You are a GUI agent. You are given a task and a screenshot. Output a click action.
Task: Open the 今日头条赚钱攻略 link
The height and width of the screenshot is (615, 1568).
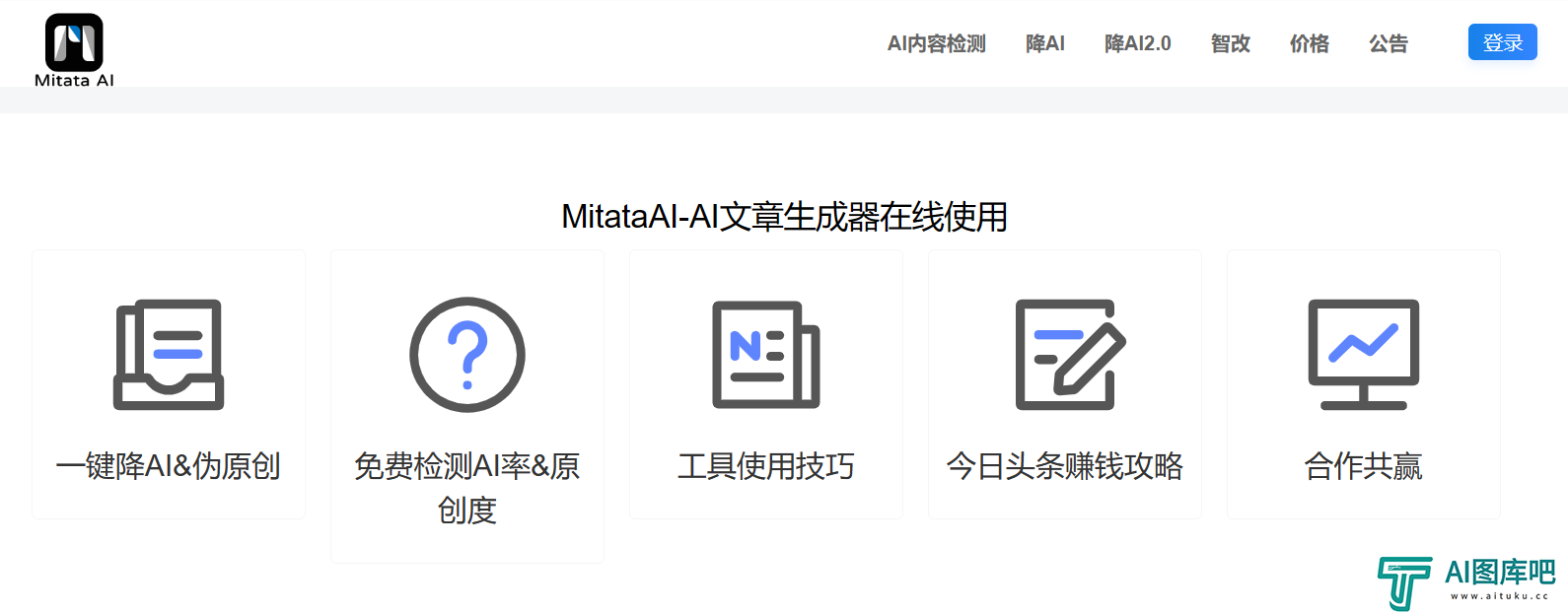click(1065, 466)
